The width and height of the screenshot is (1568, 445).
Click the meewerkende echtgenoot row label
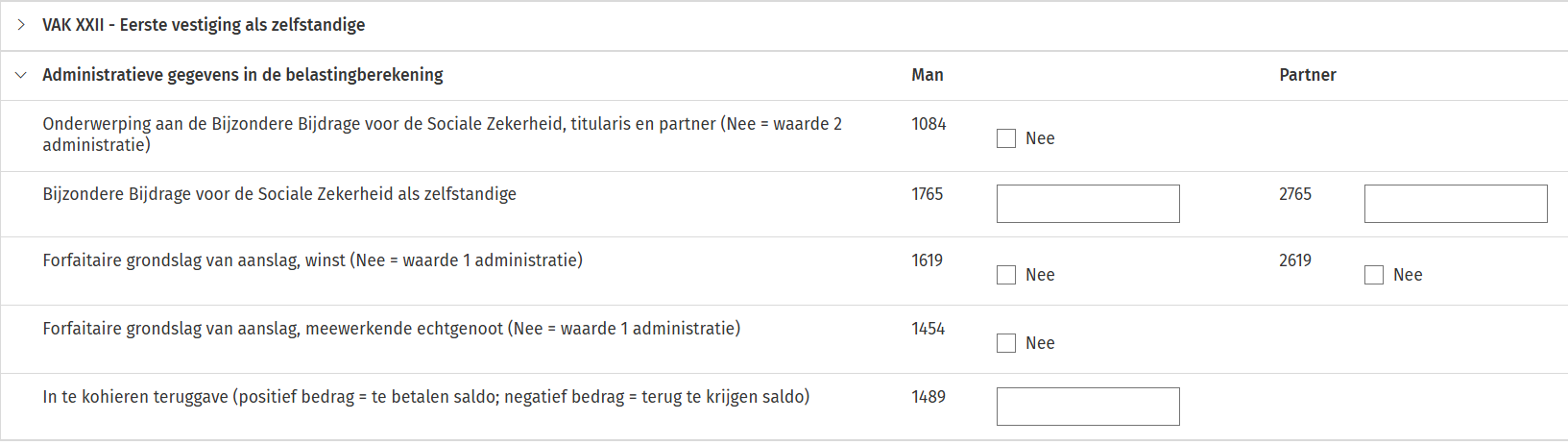(391, 329)
